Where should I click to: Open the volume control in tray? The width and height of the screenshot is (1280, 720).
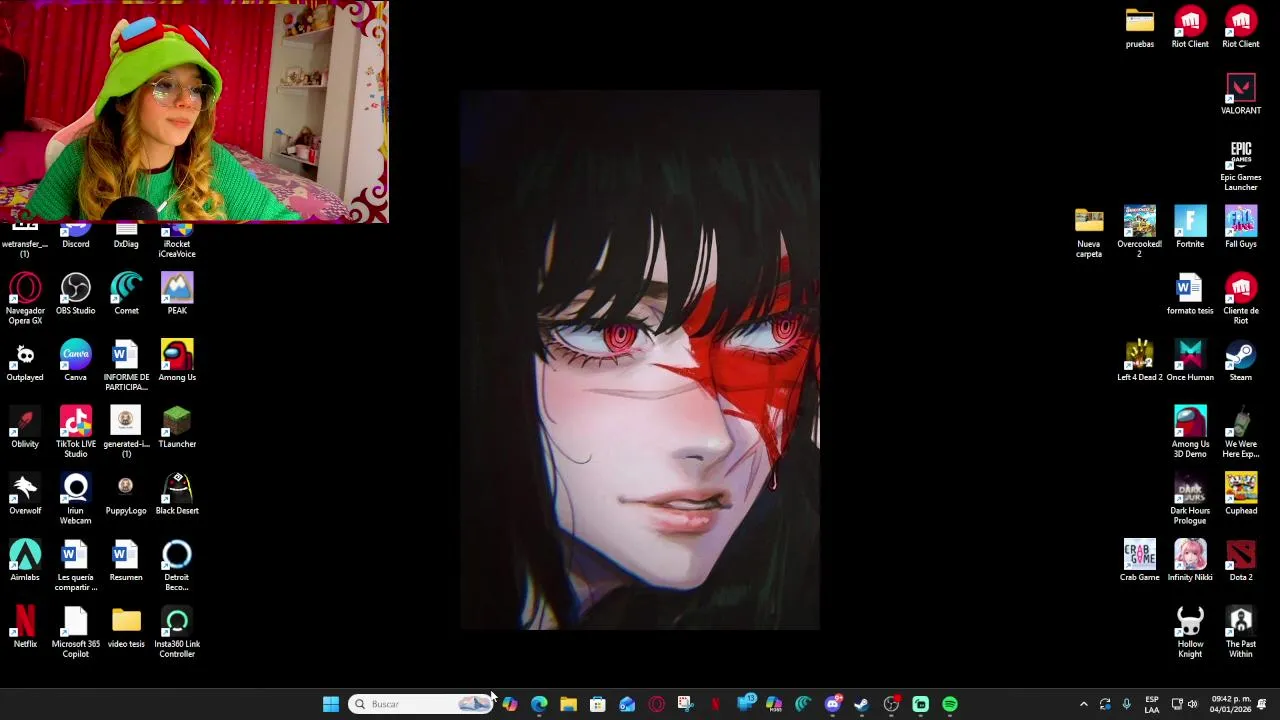1192,704
